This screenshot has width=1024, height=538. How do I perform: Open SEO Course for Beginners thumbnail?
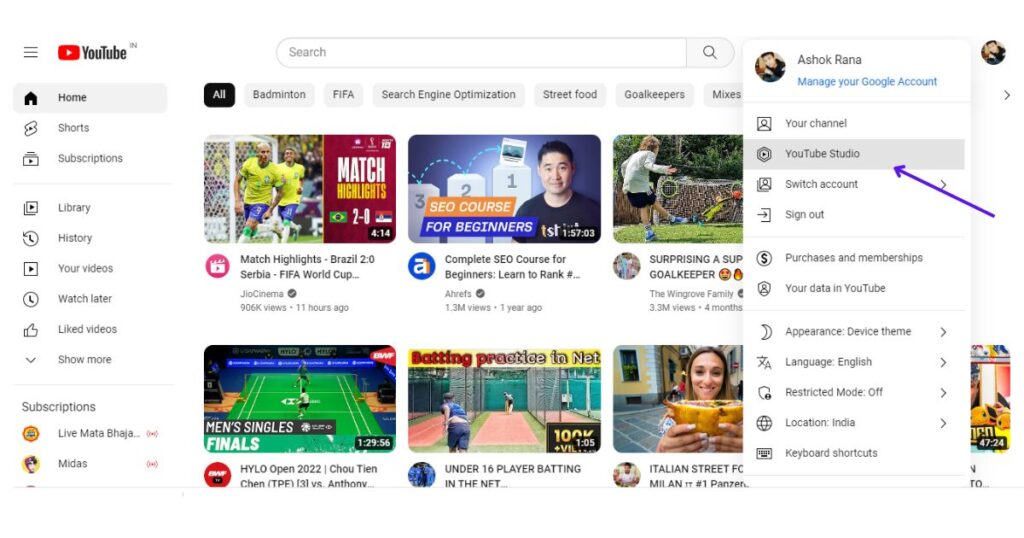click(504, 189)
